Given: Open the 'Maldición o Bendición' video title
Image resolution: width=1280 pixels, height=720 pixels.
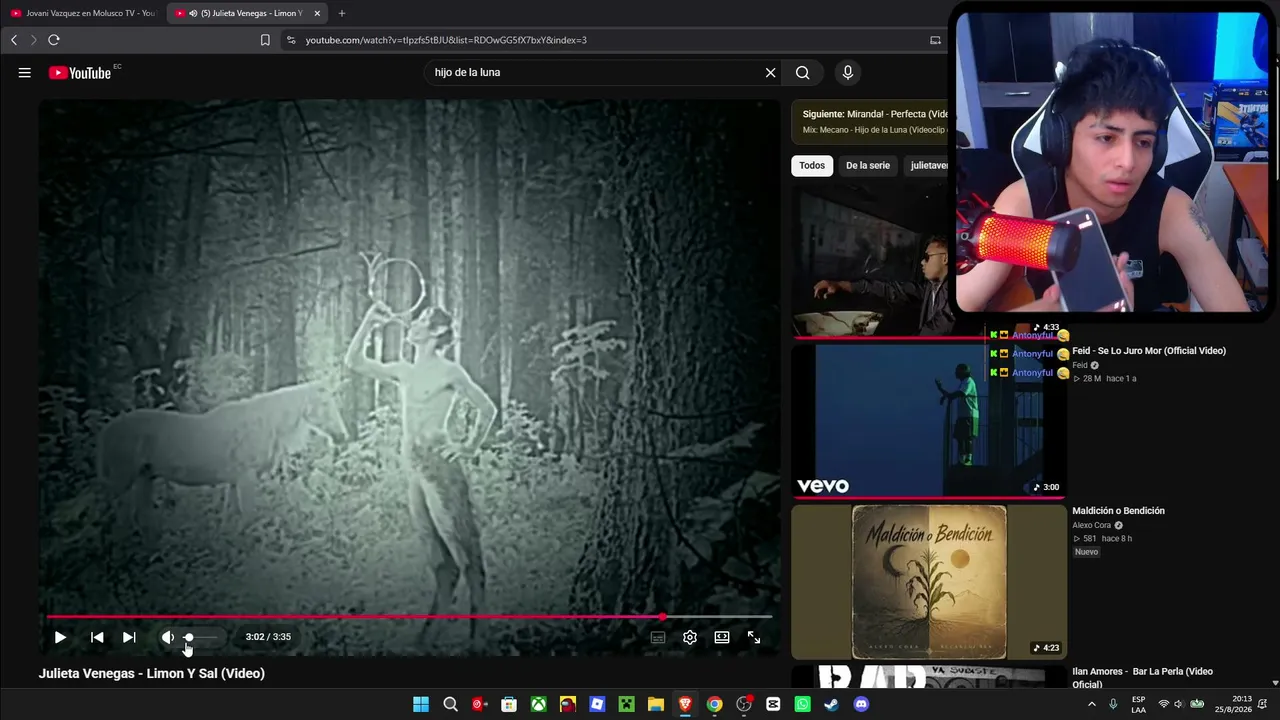Looking at the screenshot, I should [x=1119, y=511].
